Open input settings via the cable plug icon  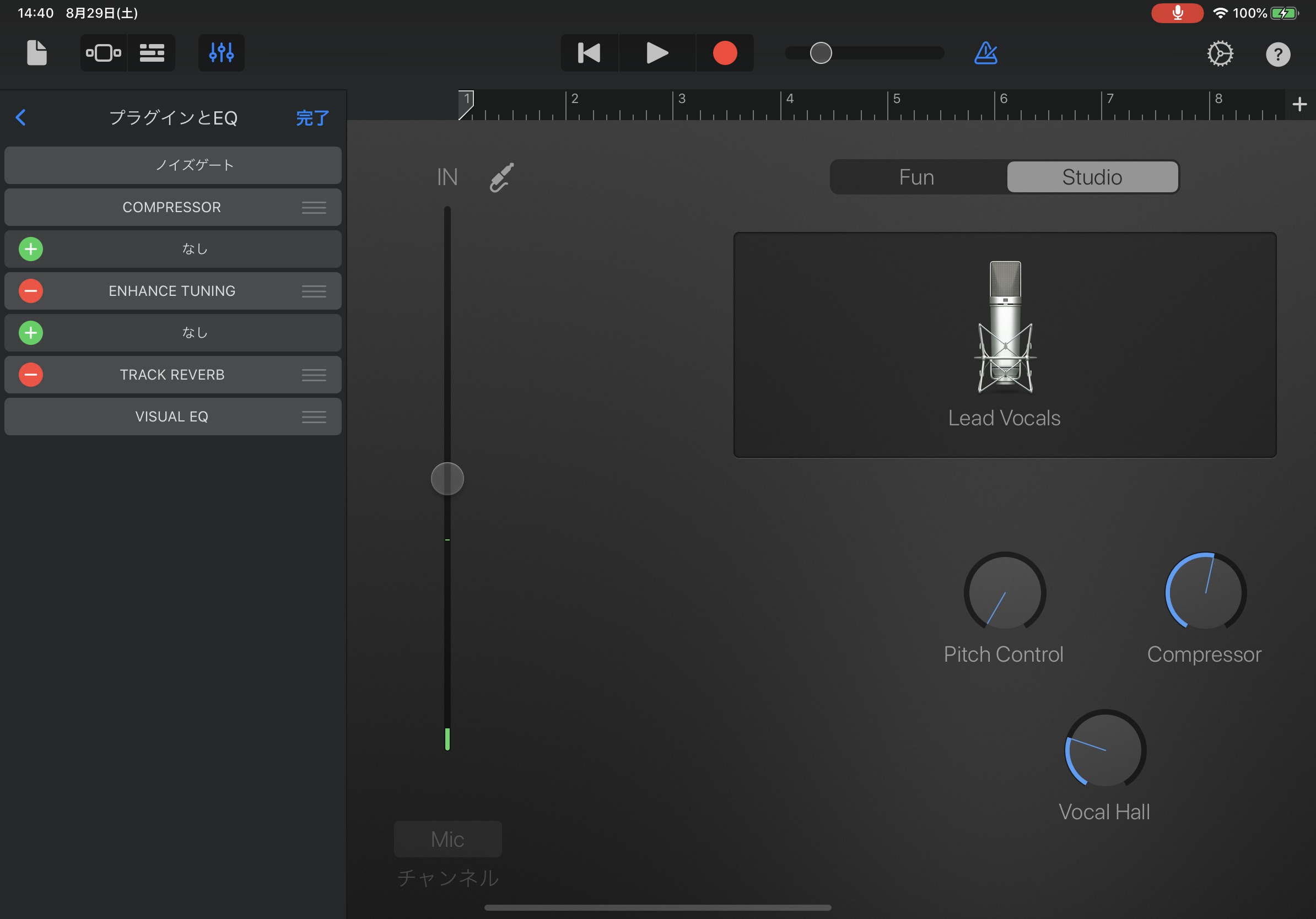coord(501,177)
